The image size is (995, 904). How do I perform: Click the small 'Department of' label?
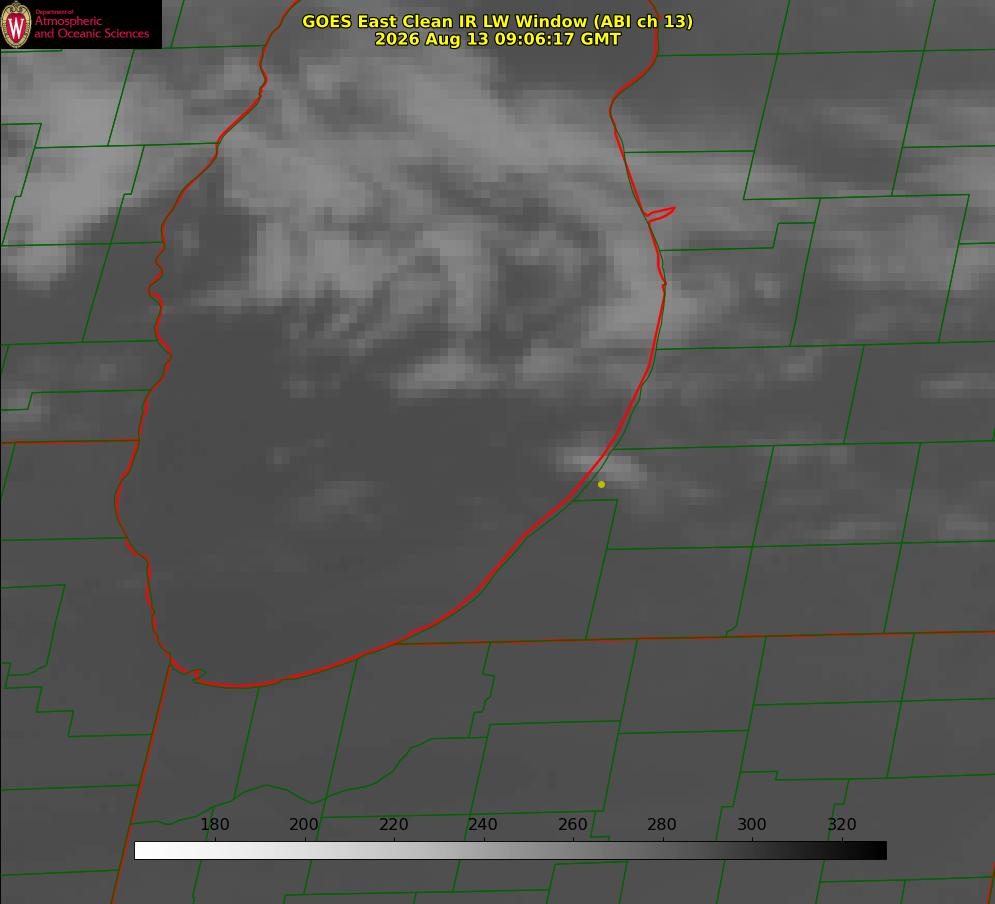coord(54,12)
